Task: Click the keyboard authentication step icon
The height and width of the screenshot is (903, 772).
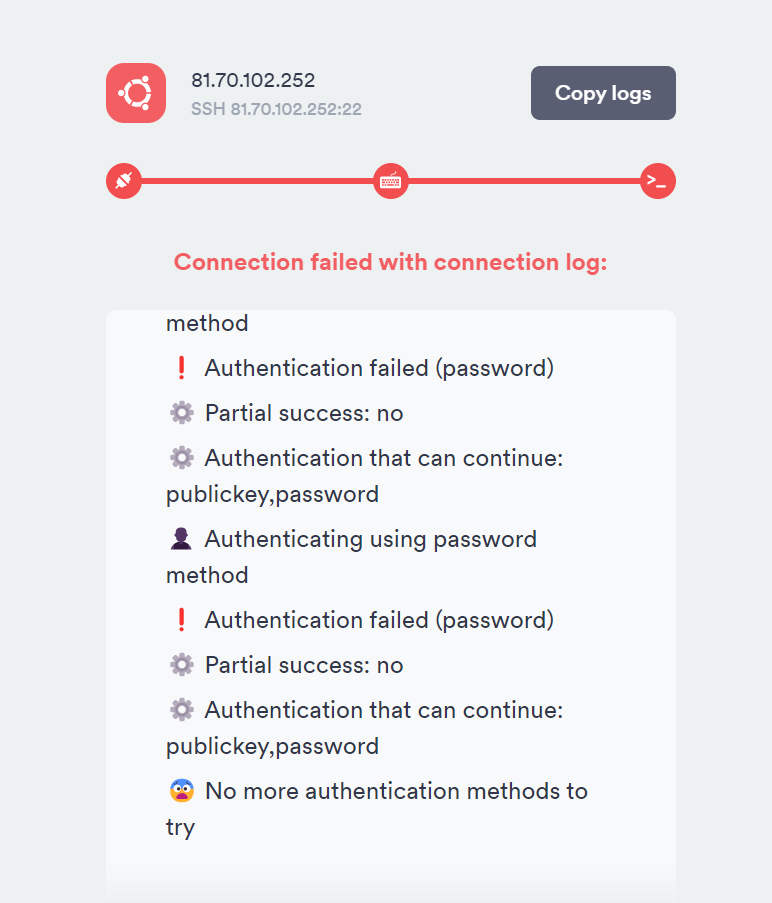Action: coord(391,181)
